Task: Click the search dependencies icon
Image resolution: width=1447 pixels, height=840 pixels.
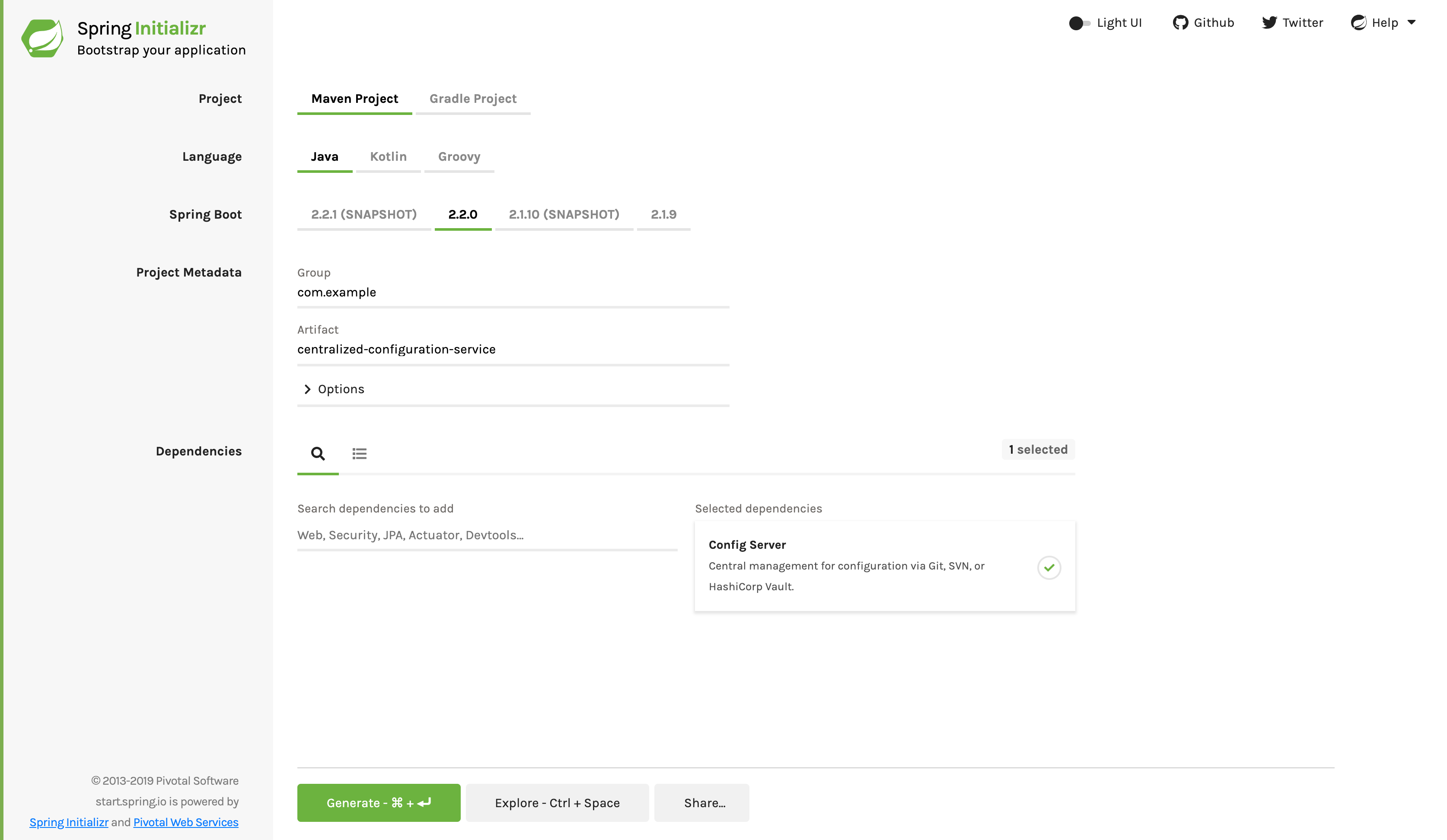Action: [x=318, y=453]
